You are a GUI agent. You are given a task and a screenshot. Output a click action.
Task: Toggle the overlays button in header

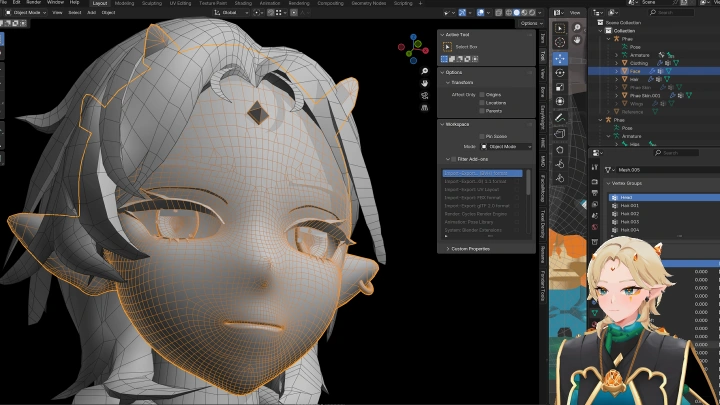[x=480, y=13]
